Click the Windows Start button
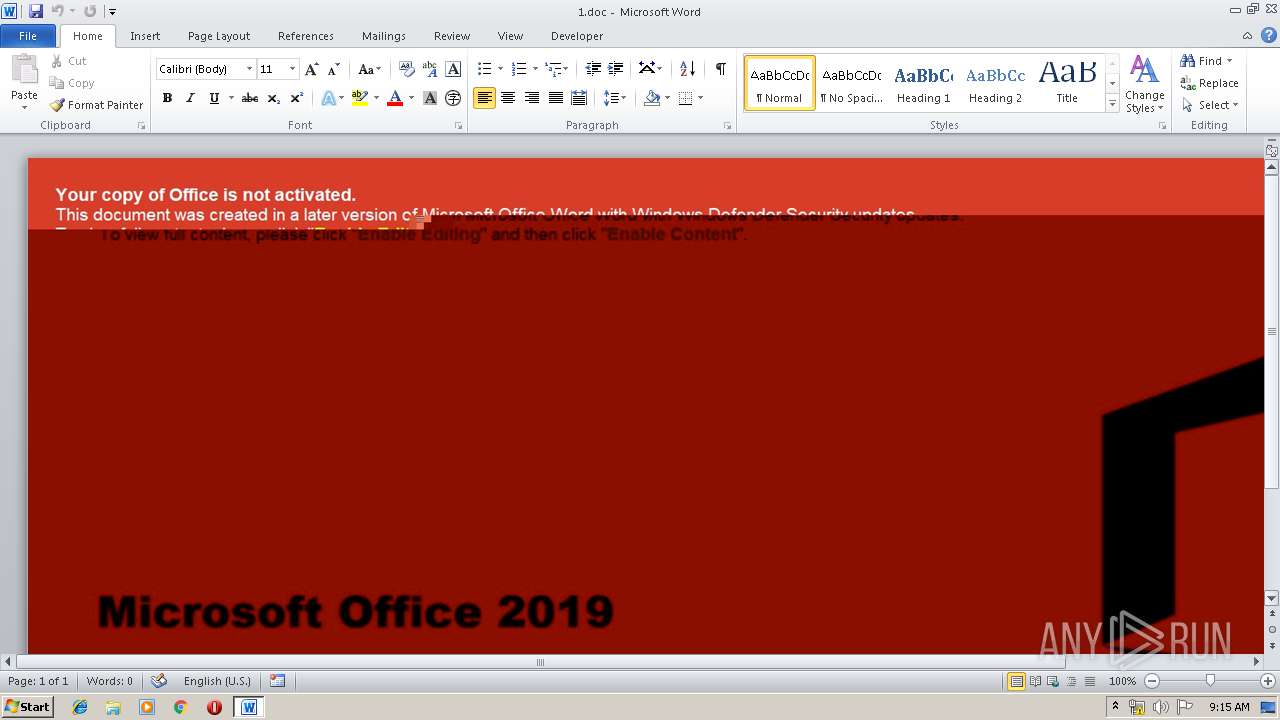 click(28, 706)
